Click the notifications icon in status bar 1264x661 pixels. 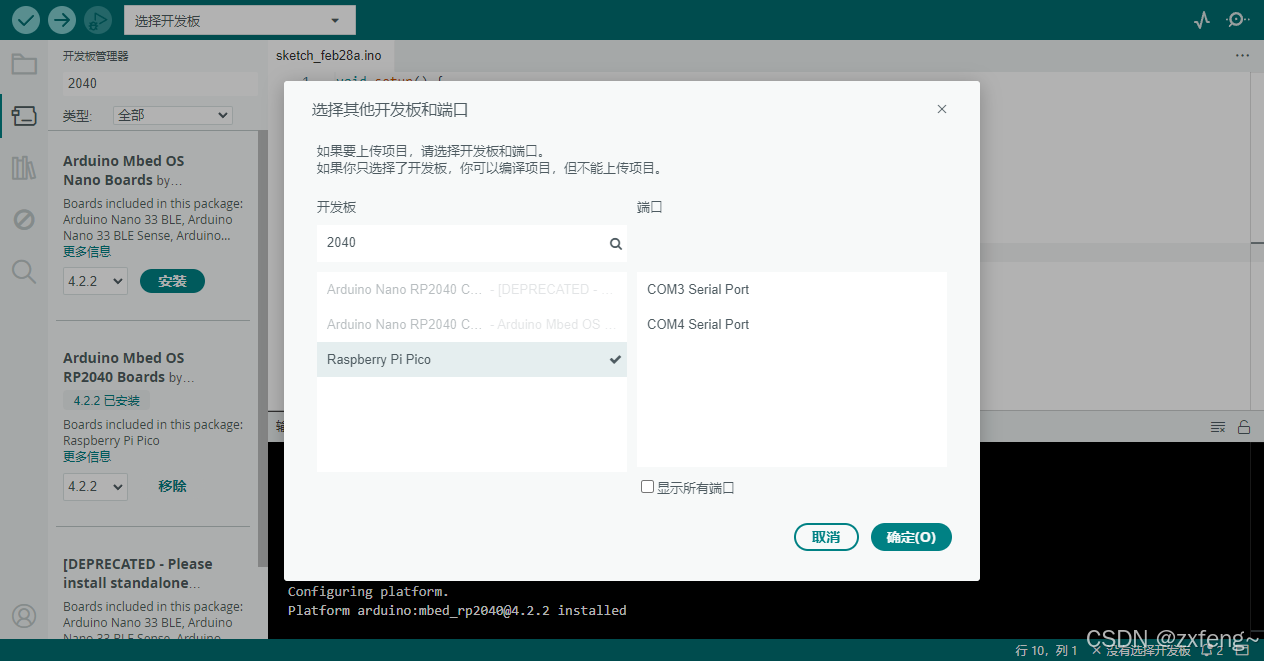[1213, 650]
